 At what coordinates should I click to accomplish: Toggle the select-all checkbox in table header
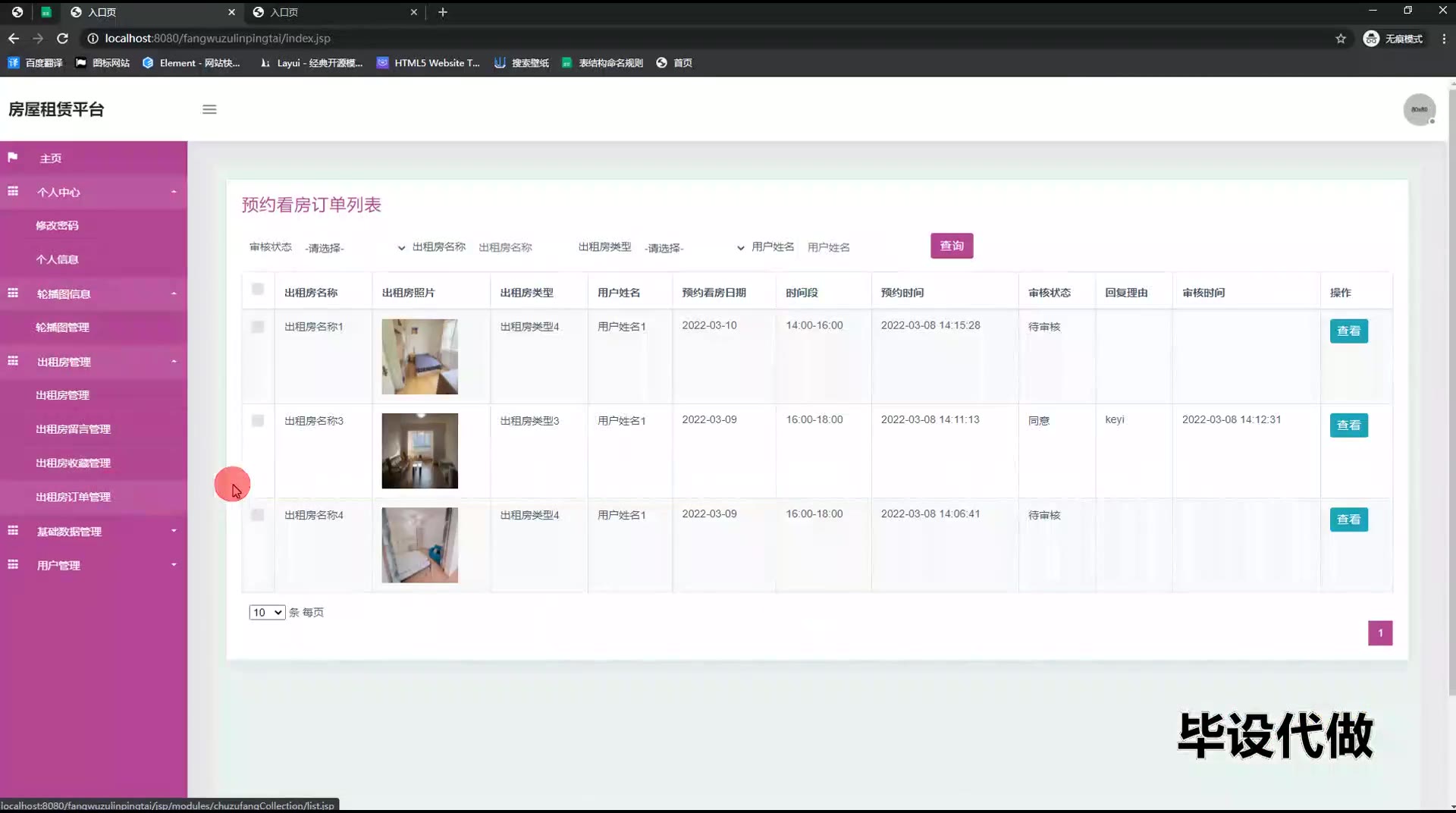pyautogui.click(x=258, y=289)
